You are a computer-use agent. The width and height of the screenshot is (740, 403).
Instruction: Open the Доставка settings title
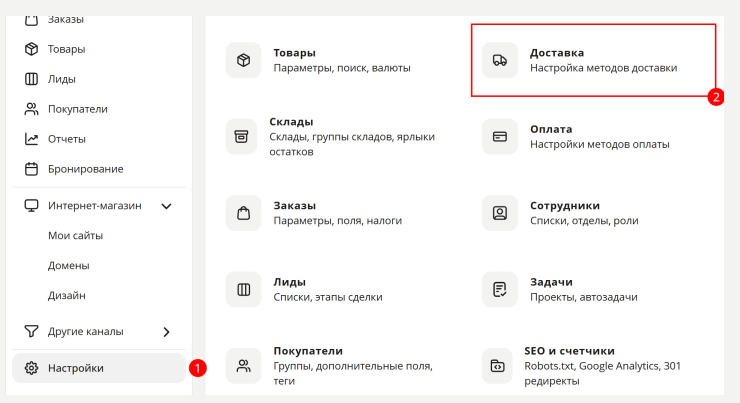pos(557,53)
